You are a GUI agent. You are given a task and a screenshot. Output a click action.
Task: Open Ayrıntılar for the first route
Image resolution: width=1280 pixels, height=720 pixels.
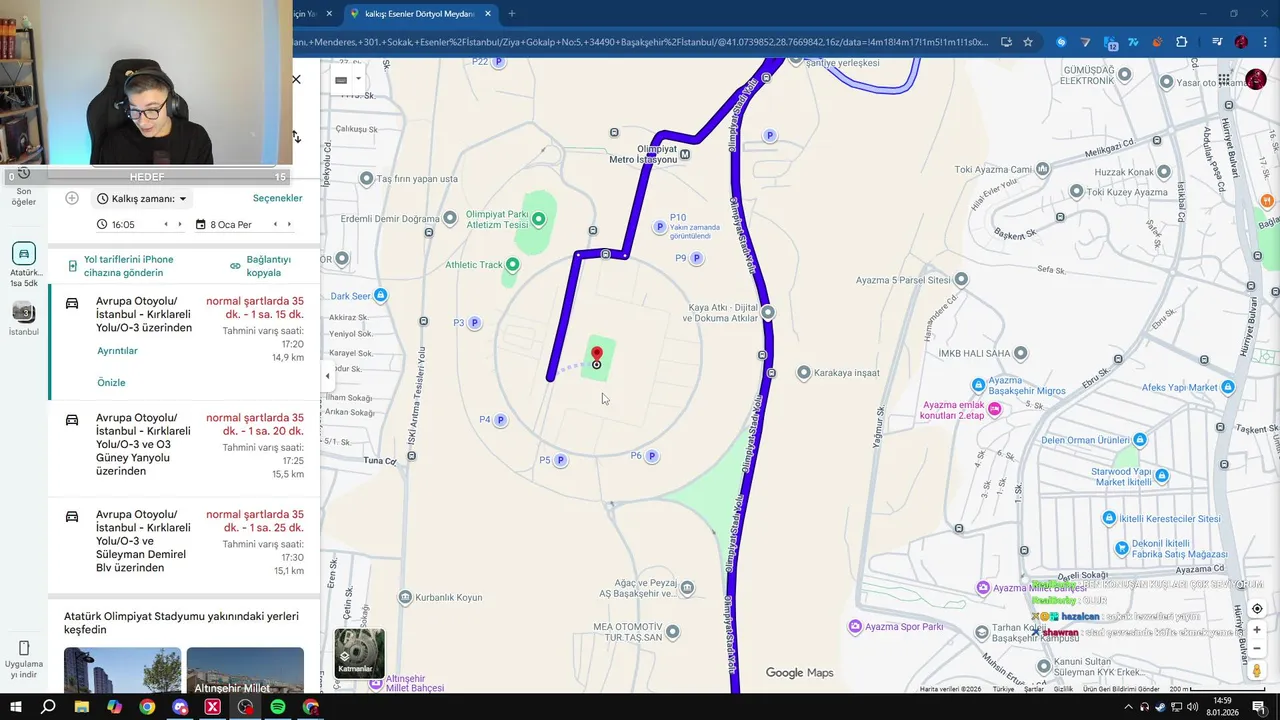[x=117, y=351]
